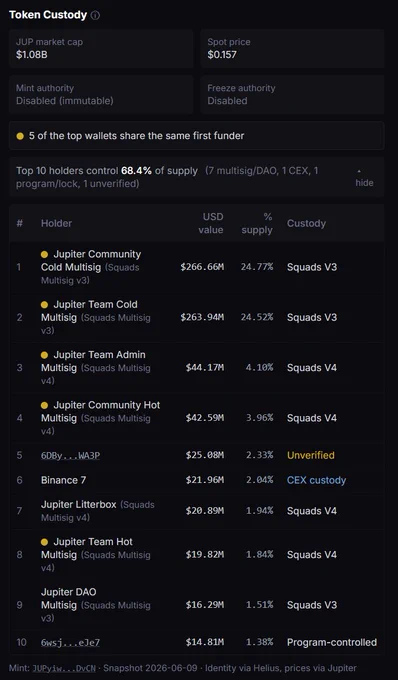Click yellow dot beside Jupiter Team Cold Multisig
The width and height of the screenshot is (398, 680).
[x=44, y=305]
